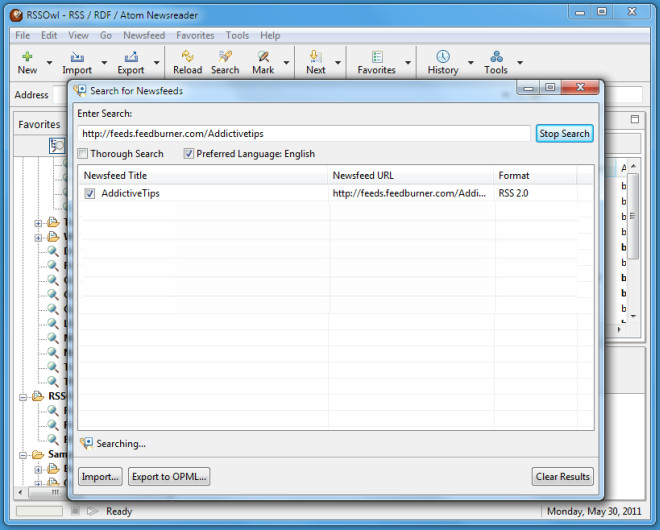The height and width of the screenshot is (530, 660).
Task: Open dropdown arrow next to Next
Action: [338, 63]
